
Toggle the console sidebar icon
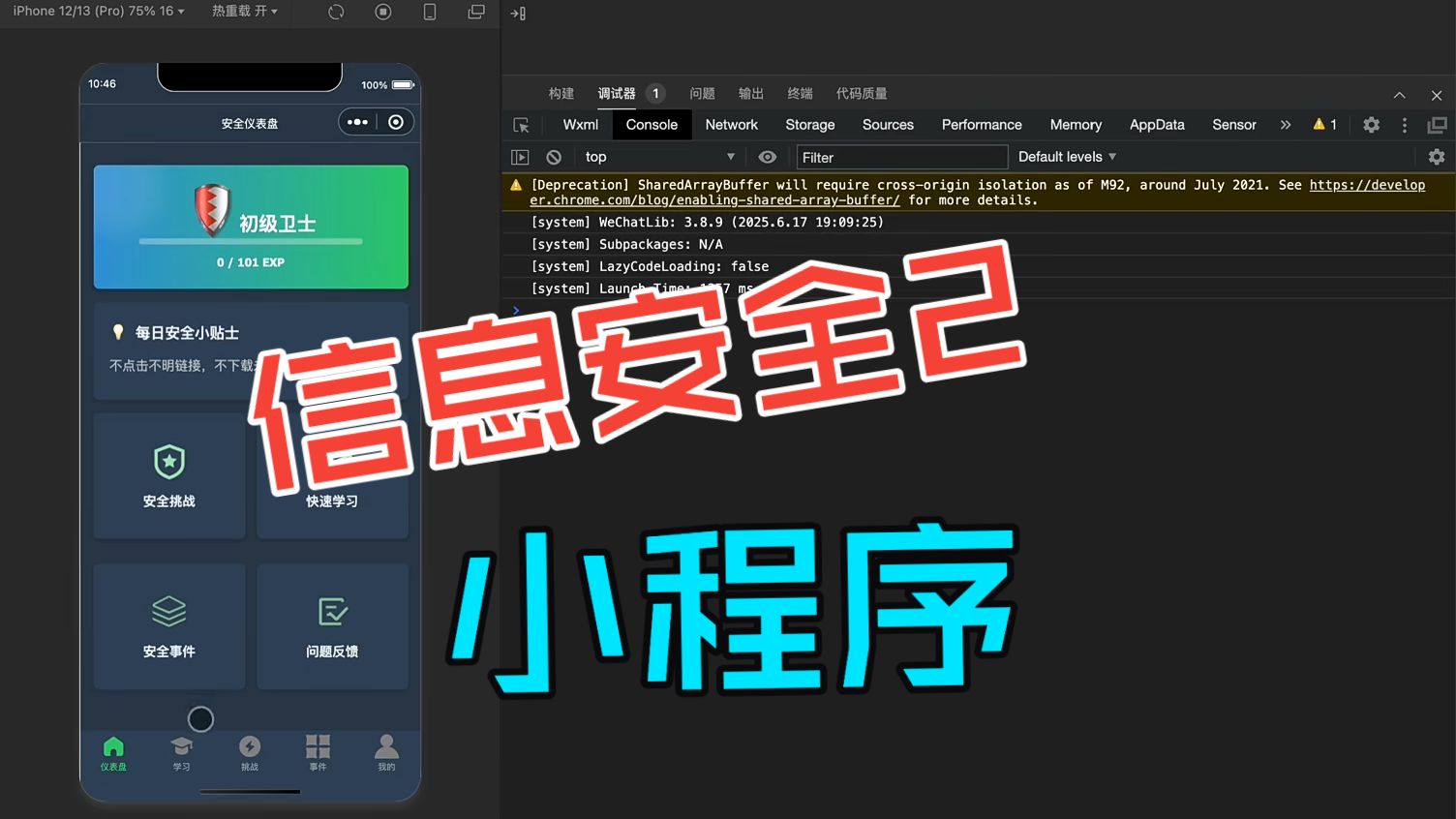[x=520, y=157]
